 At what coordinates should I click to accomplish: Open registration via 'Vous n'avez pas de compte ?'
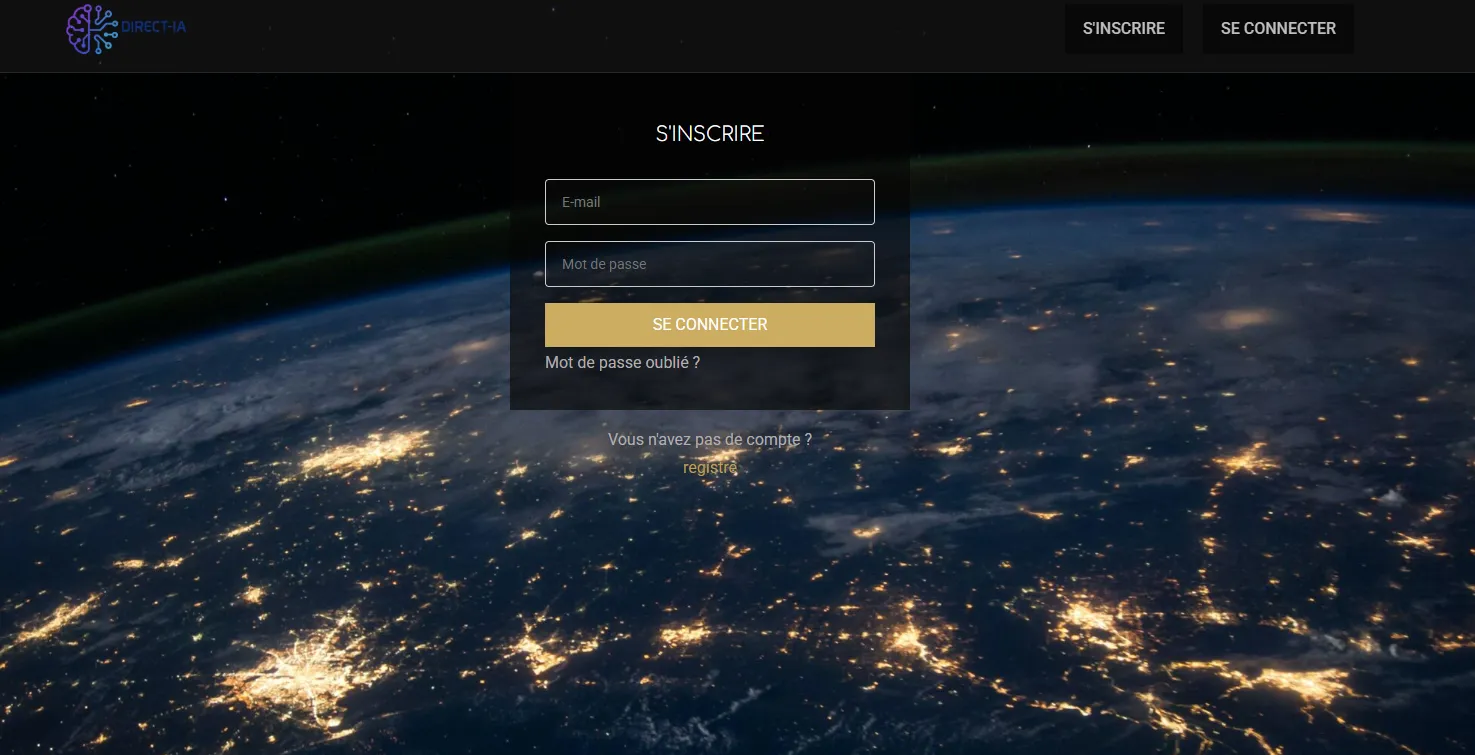709,439
